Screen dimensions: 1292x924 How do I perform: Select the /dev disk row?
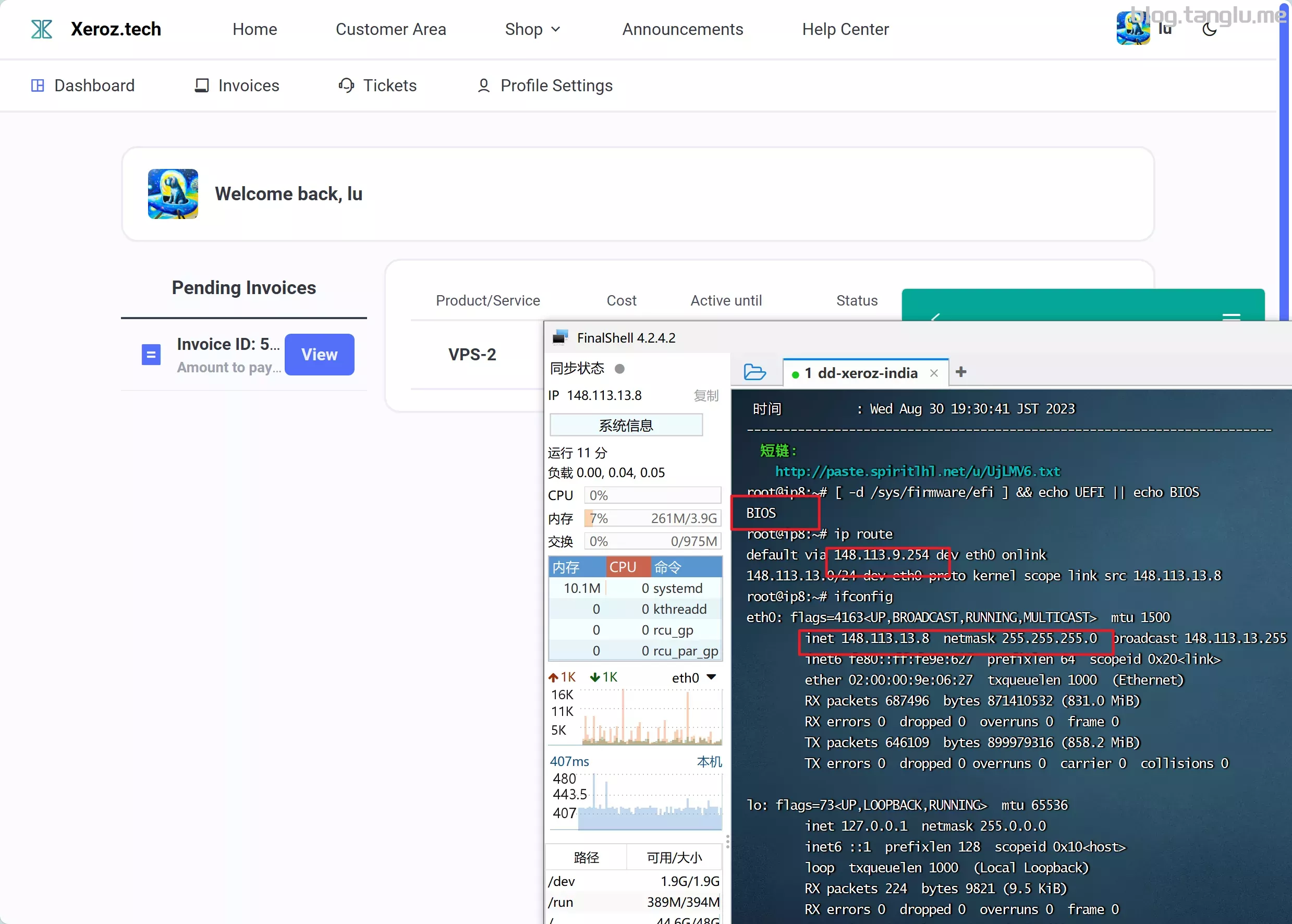[634, 881]
